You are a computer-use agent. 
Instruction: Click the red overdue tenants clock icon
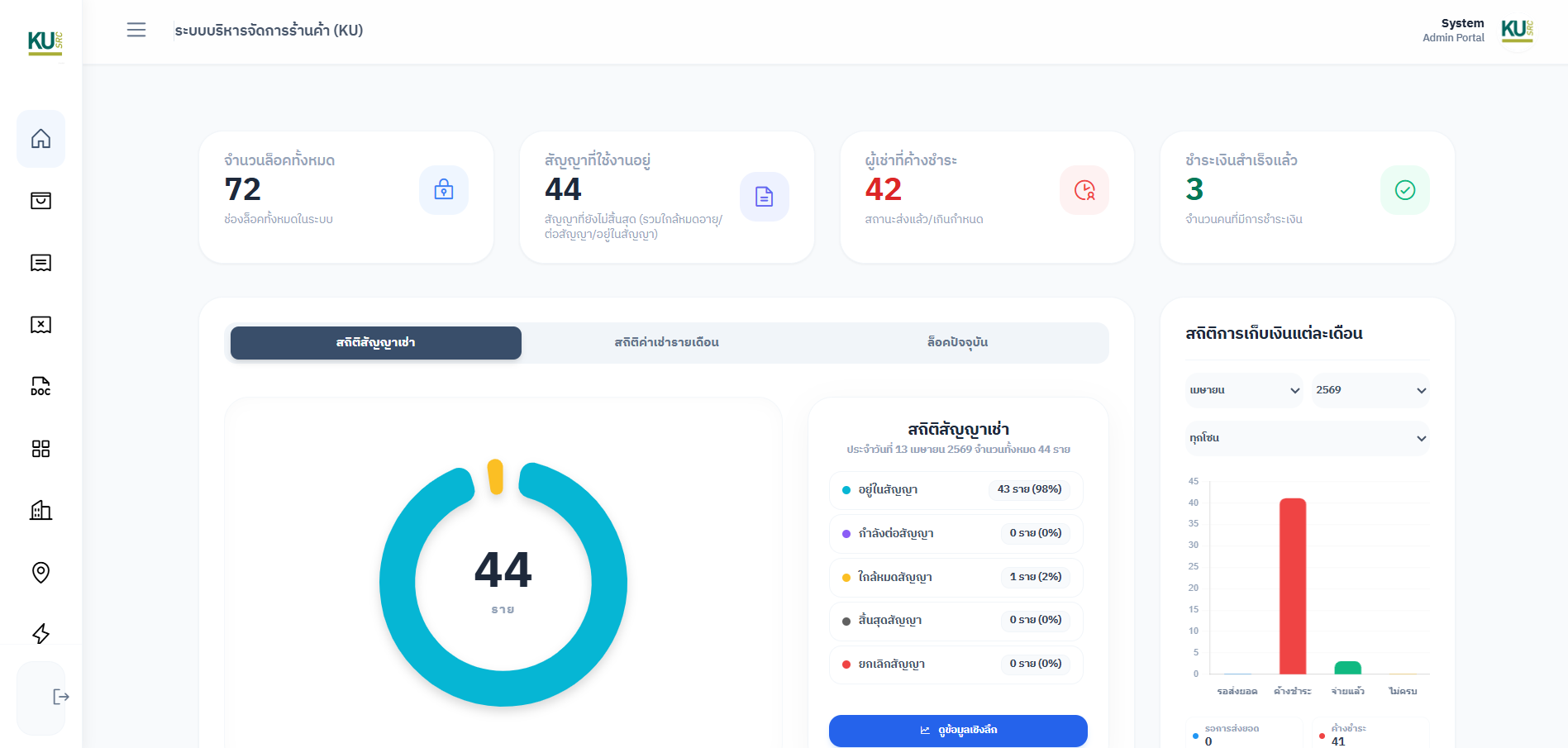[x=1084, y=190]
